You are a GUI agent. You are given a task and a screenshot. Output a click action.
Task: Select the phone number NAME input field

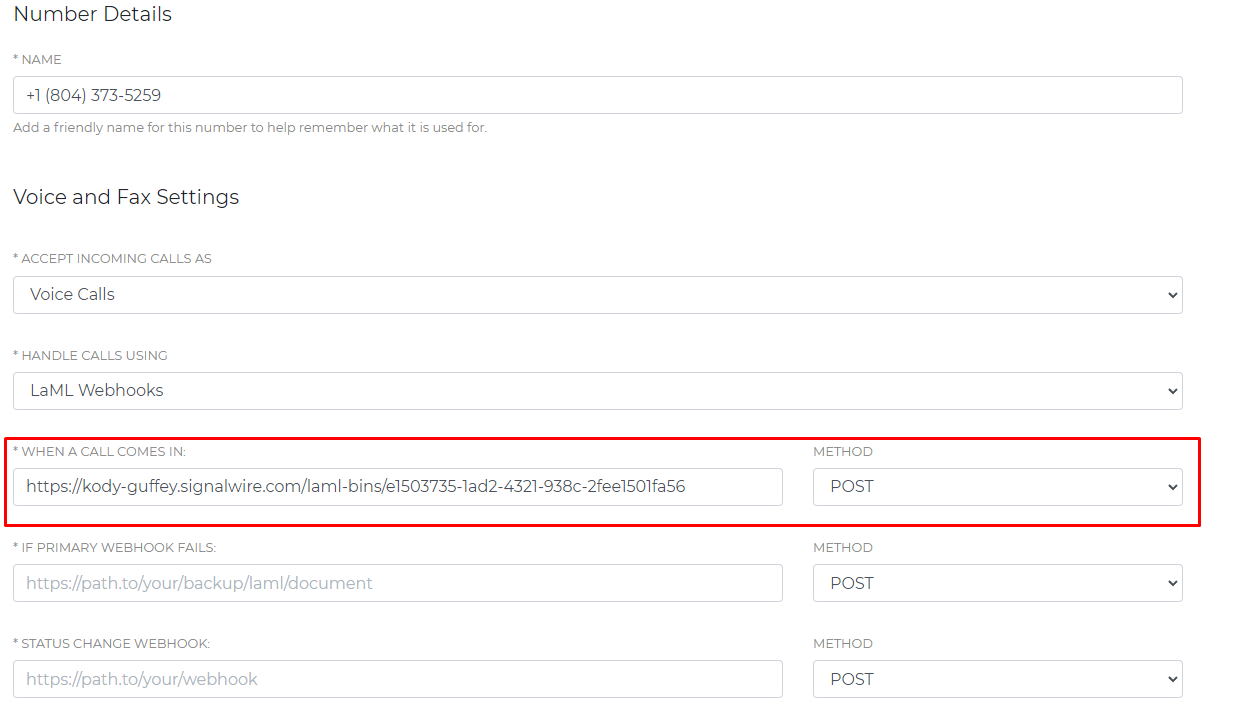coord(596,95)
